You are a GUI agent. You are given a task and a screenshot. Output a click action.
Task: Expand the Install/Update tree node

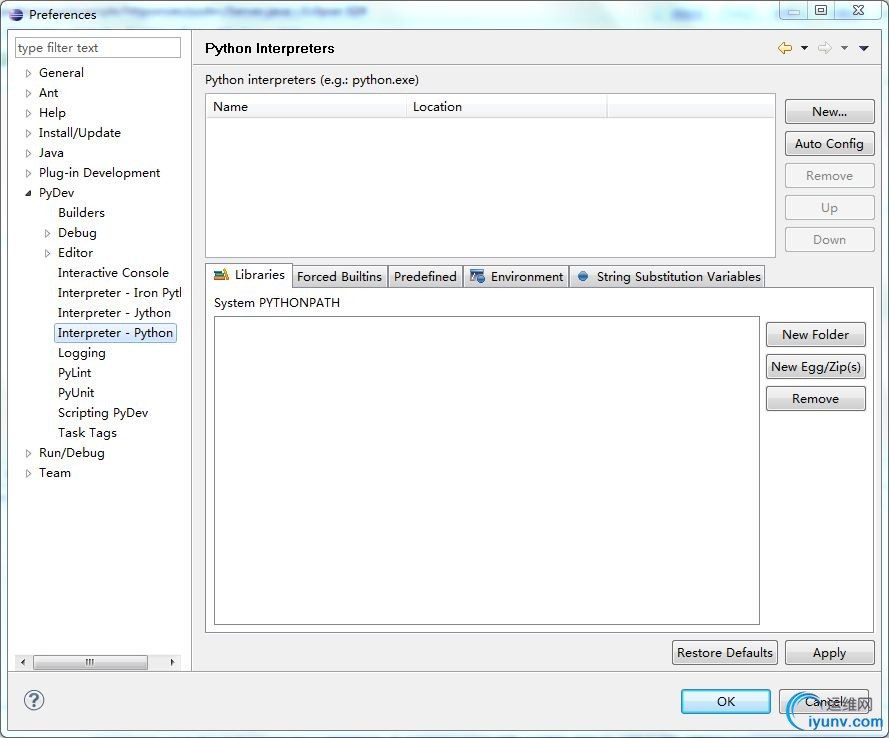coord(28,133)
